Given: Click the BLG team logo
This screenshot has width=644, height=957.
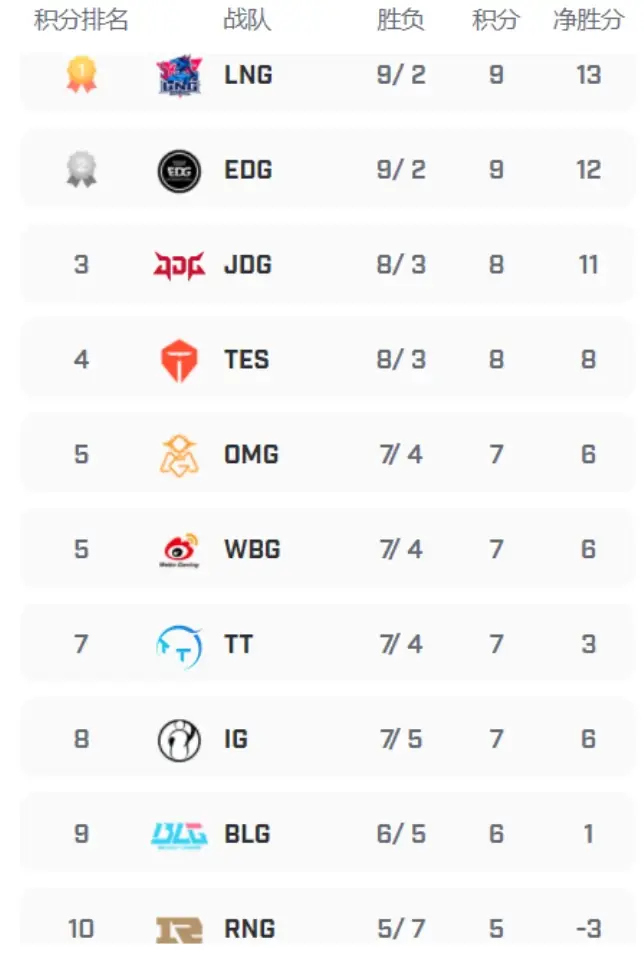Looking at the screenshot, I should pos(180,834).
